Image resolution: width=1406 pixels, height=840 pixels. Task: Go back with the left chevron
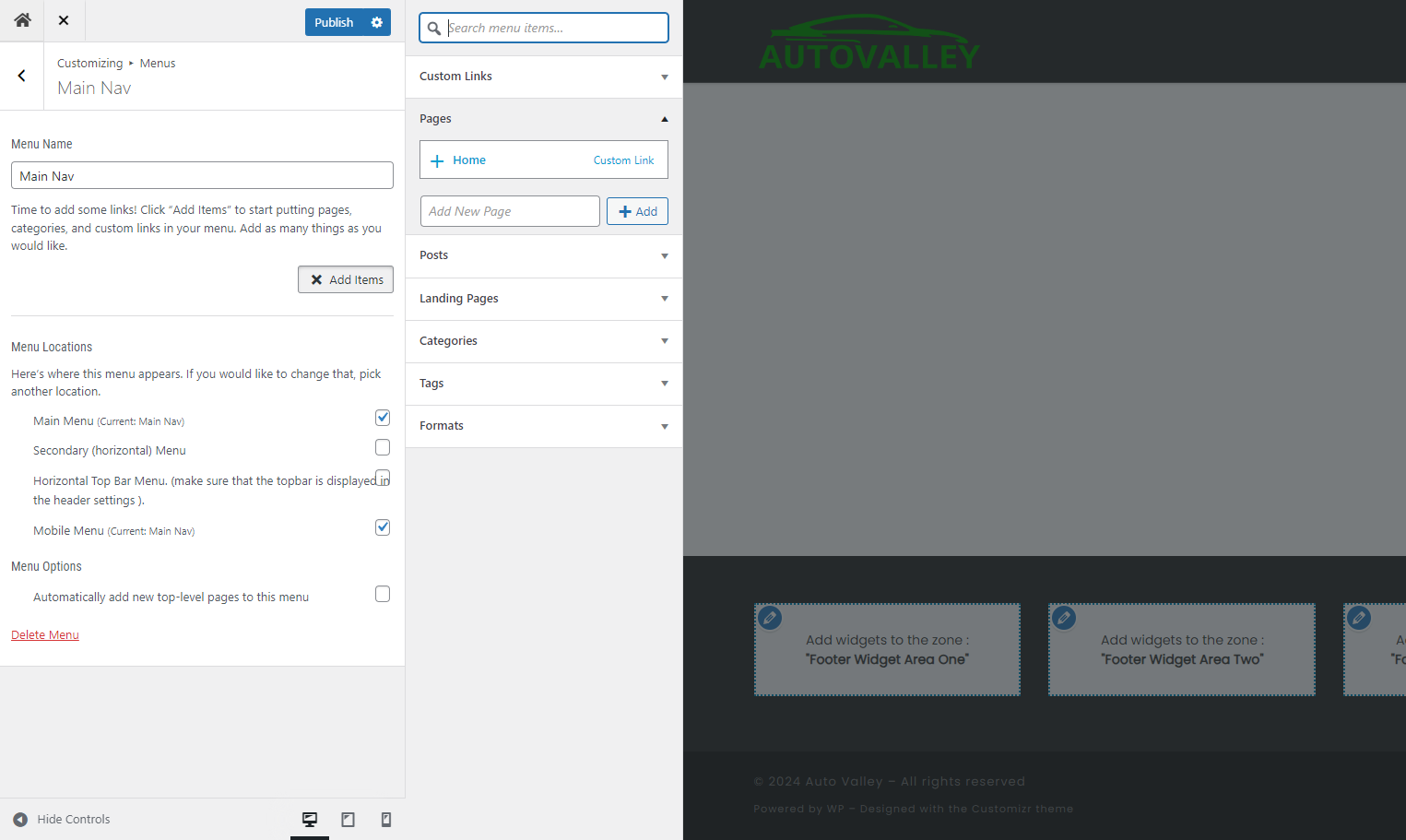(x=21, y=76)
